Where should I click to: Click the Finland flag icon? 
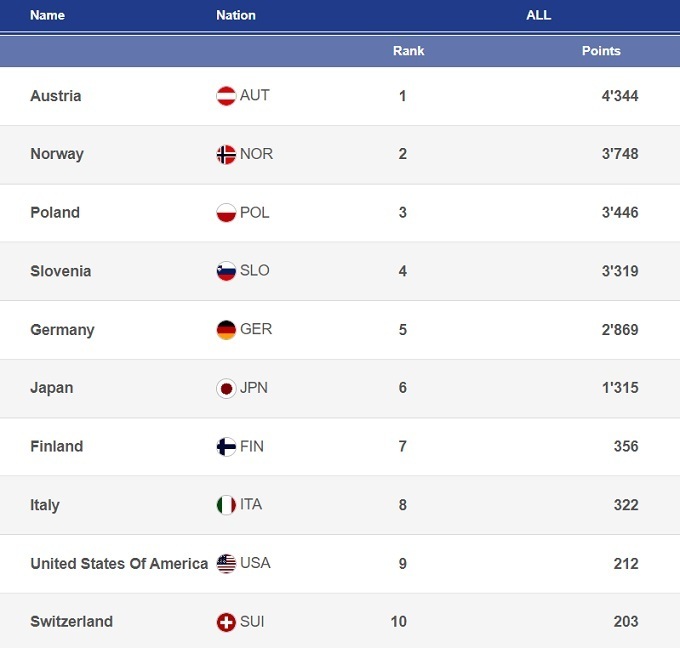226,446
